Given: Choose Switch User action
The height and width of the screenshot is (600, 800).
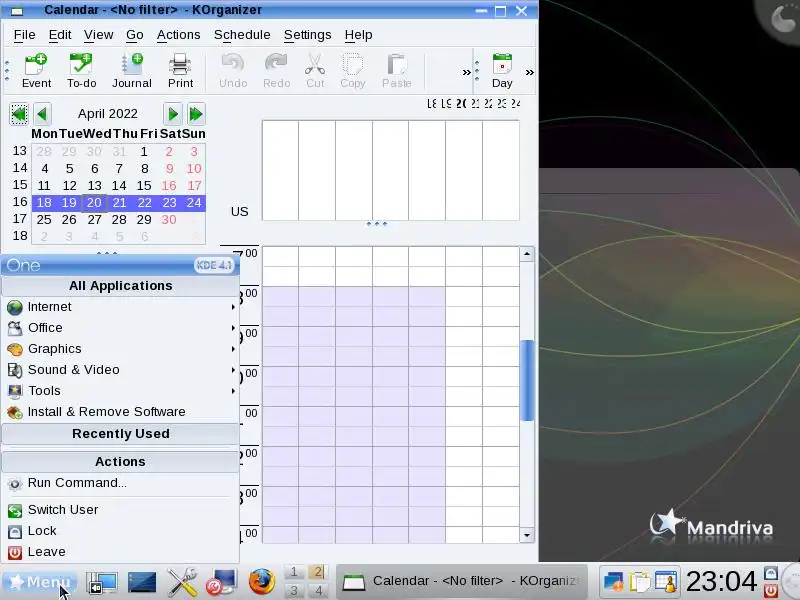Looking at the screenshot, I should click(120, 510).
